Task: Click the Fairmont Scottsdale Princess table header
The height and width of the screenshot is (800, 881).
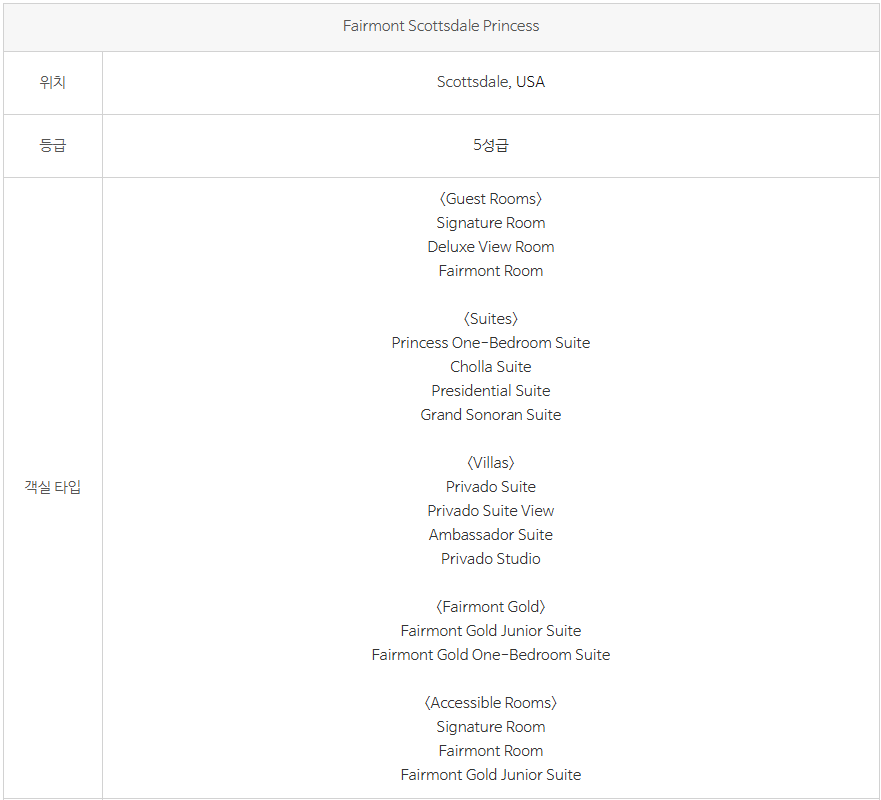Action: (441, 26)
